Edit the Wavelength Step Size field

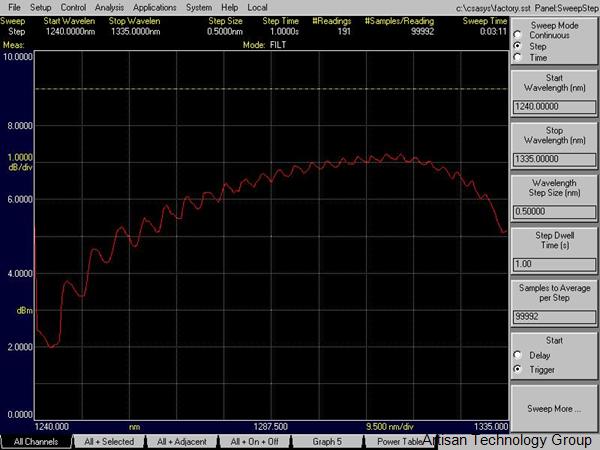[x=553, y=211]
